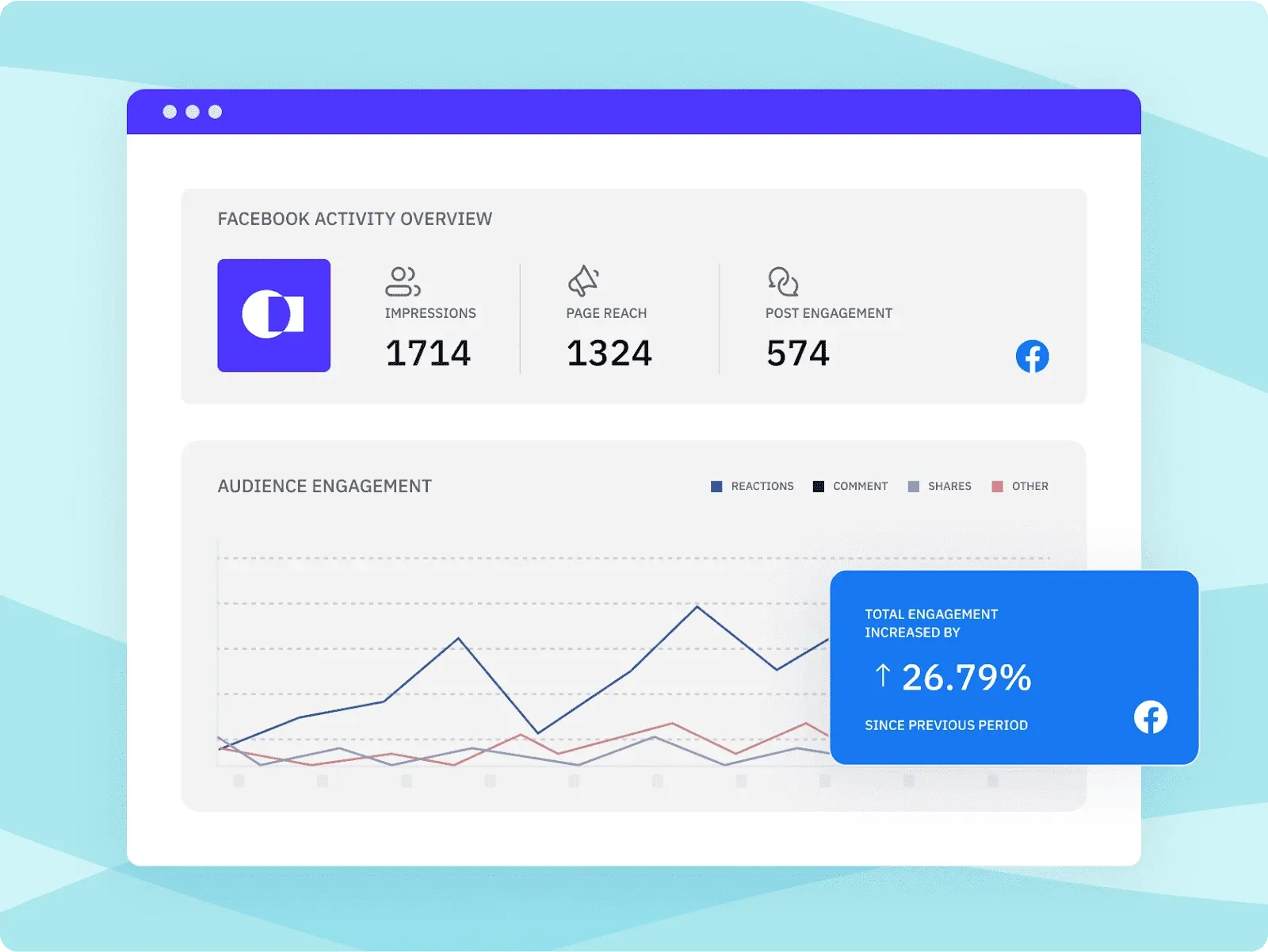Click the purple brand logo tile

[x=274, y=315]
